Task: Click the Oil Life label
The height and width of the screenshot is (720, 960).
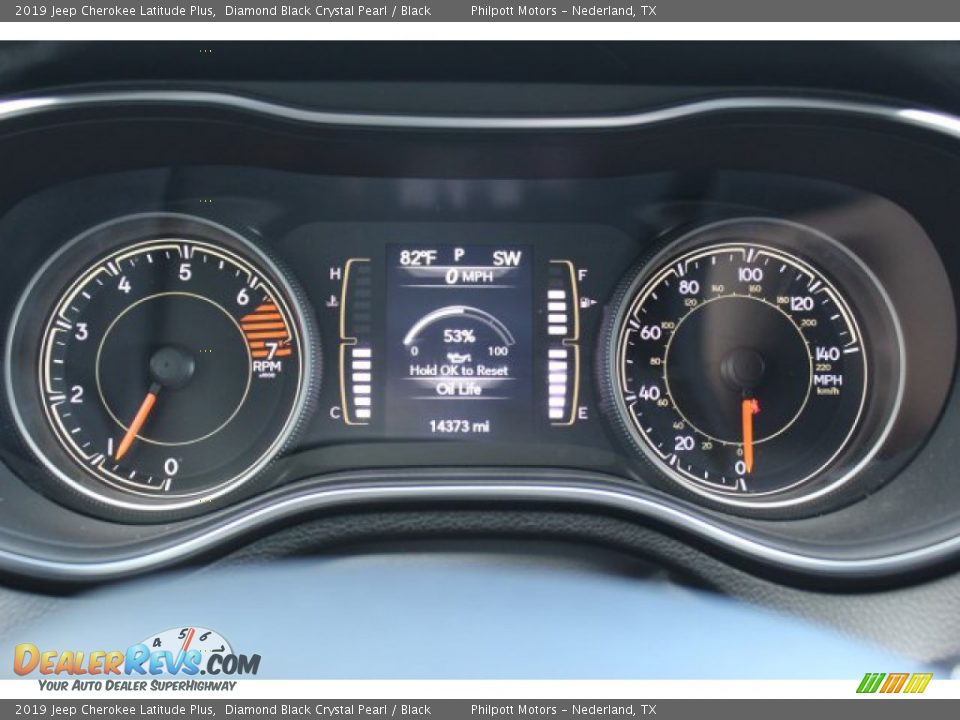Action: click(458, 389)
